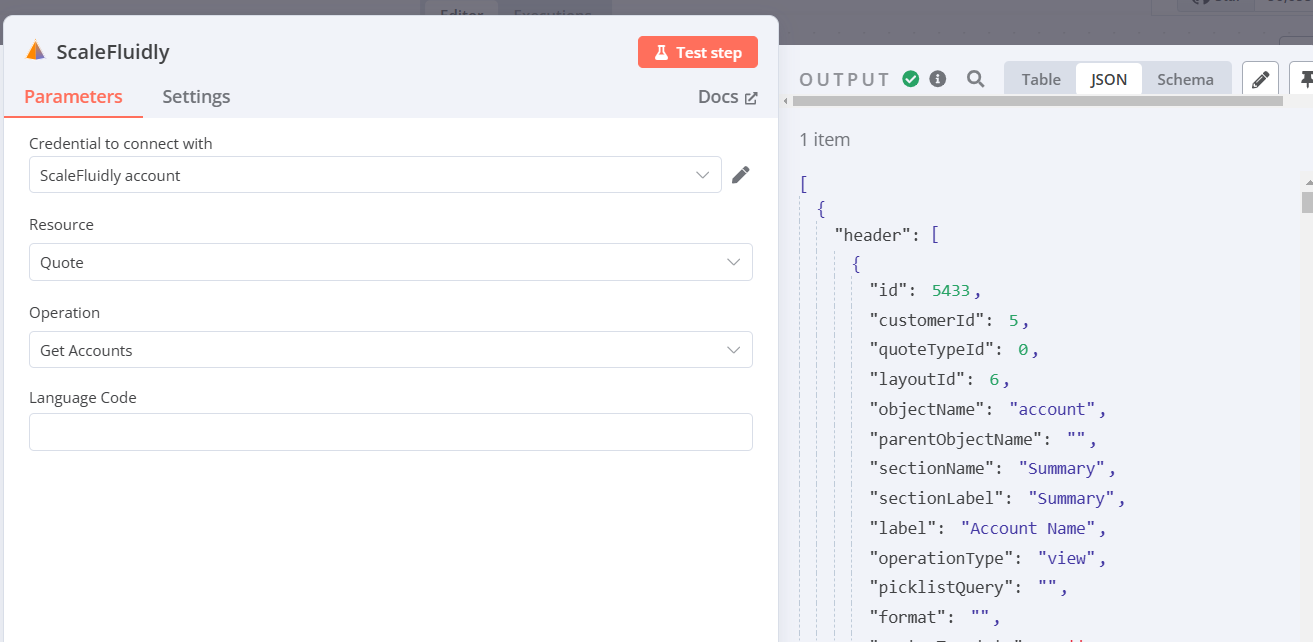Click the operationType value "view"
Screen dimensions: 1313x642
point(1067,557)
